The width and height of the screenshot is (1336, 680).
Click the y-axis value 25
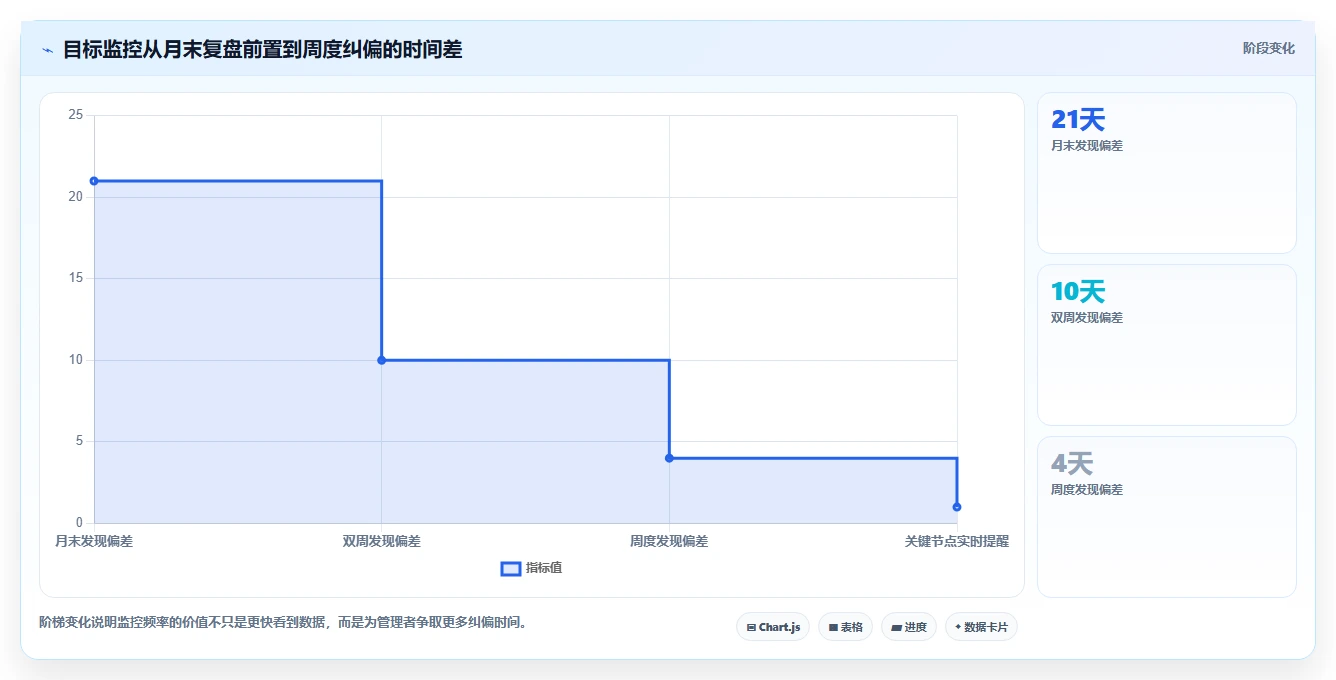[75, 115]
